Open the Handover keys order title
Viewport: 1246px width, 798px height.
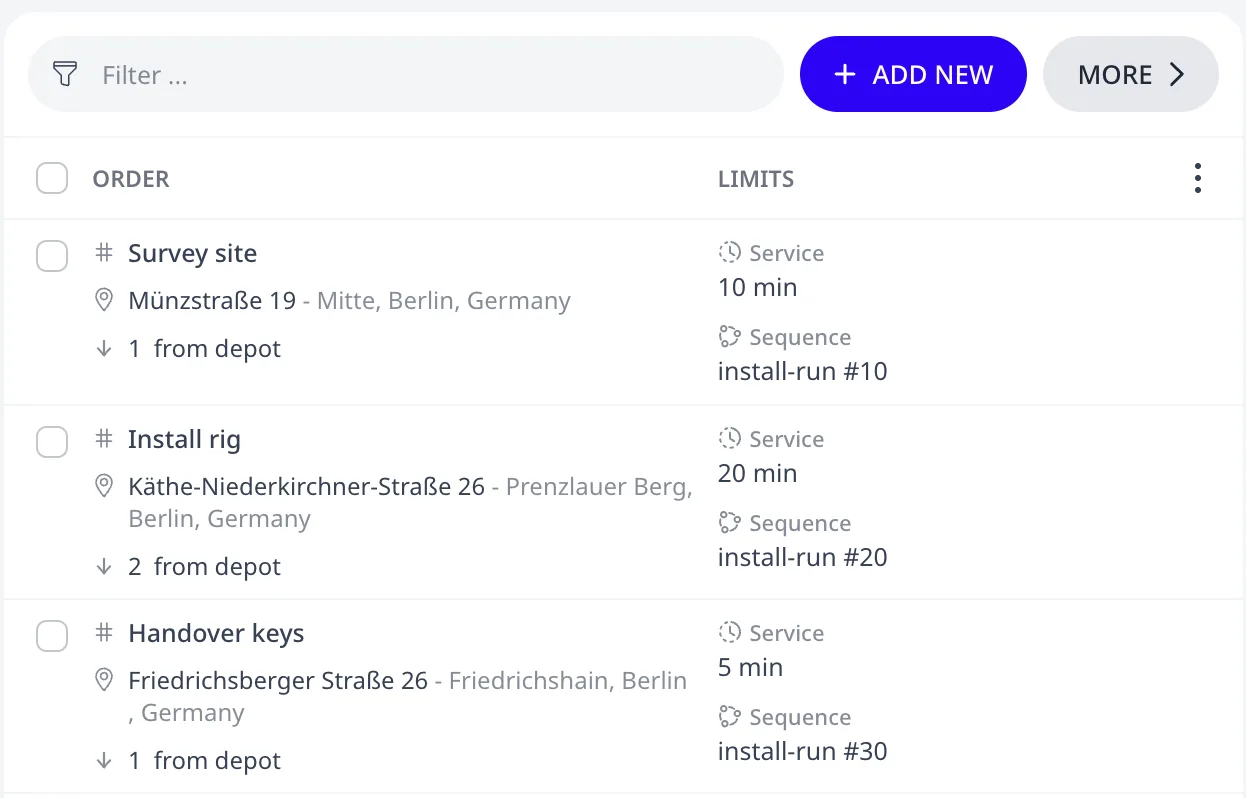pyautogui.click(x=216, y=633)
